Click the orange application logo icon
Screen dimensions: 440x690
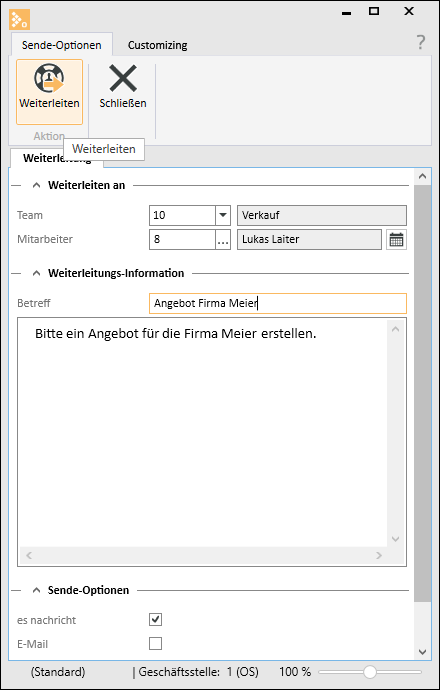[19, 19]
